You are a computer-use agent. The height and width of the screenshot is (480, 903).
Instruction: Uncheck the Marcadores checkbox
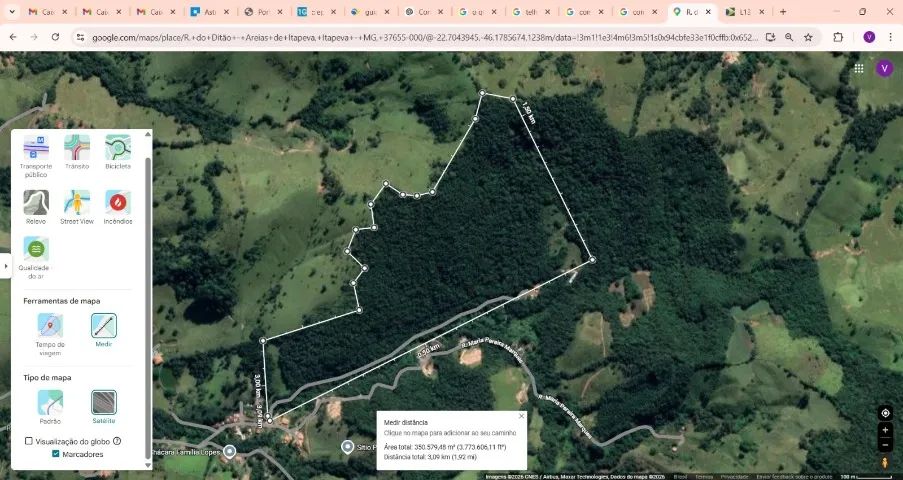56,454
